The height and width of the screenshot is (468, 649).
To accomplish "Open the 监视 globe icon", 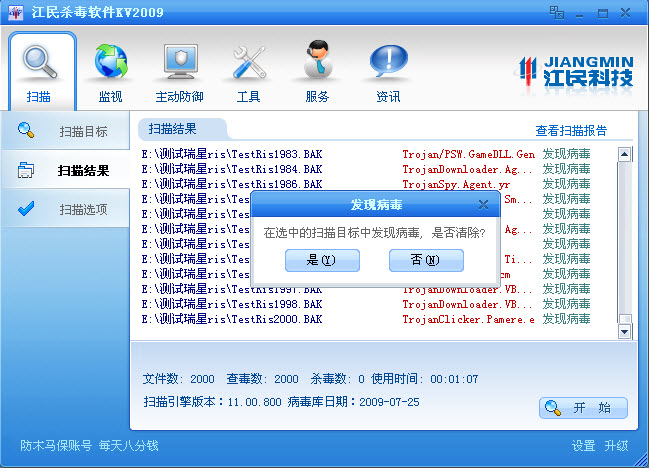I will pos(111,61).
